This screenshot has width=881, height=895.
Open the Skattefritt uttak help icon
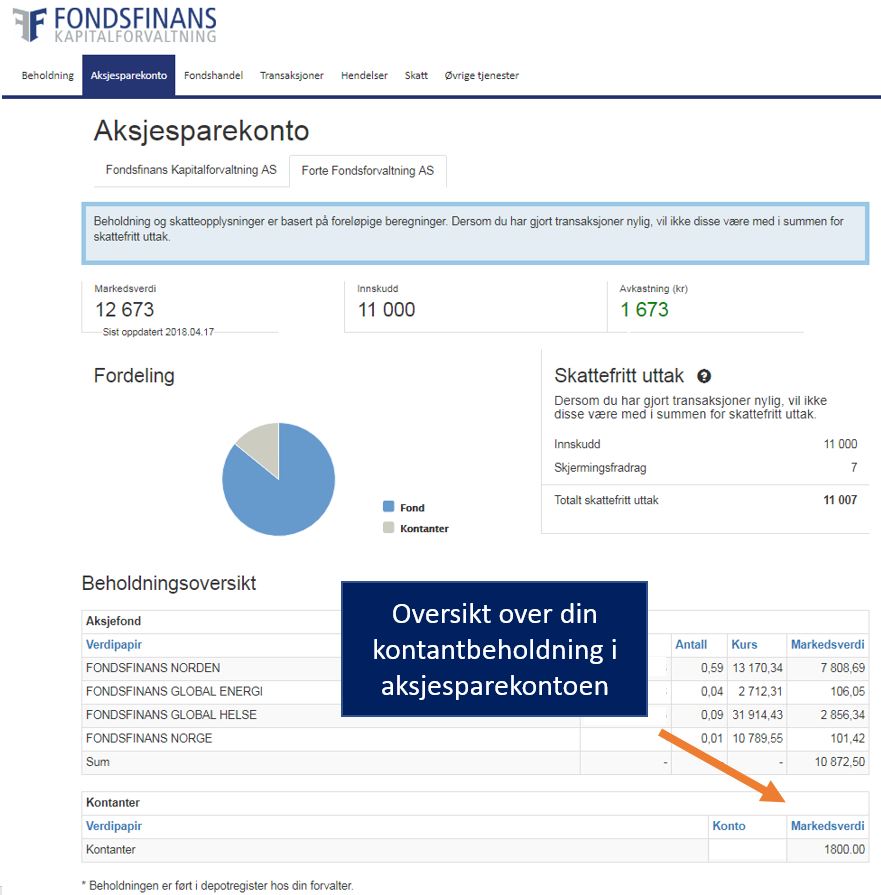[x=704, y=376]
